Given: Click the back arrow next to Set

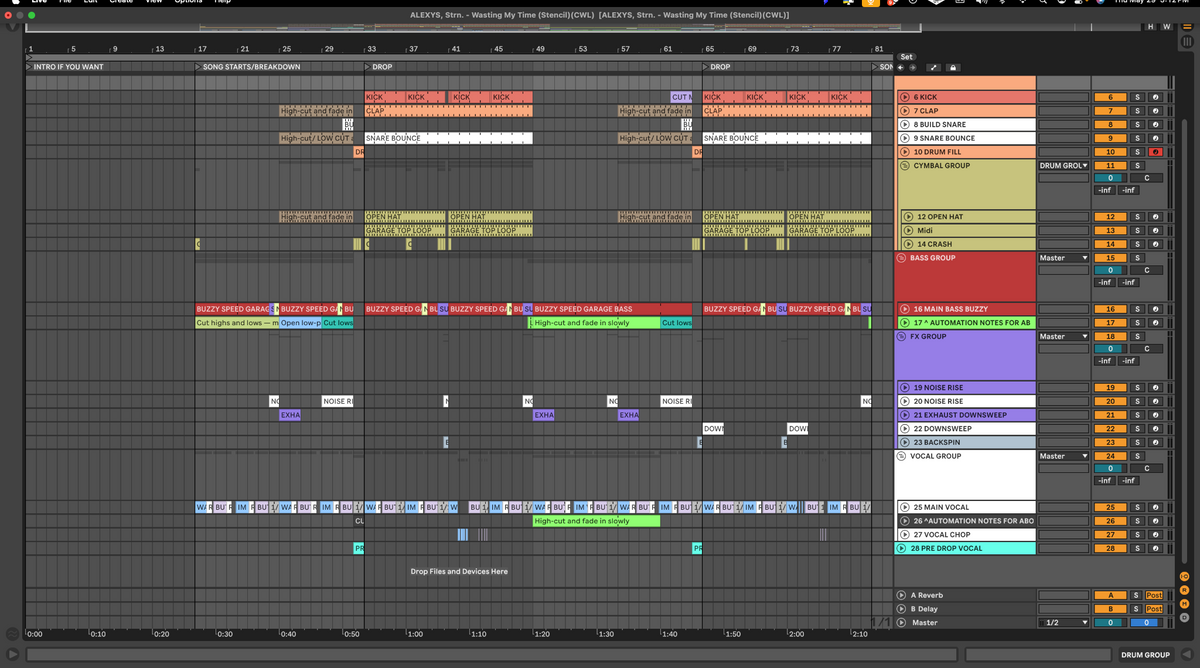Looking at the screenshot, I should (x=900, y=67).
